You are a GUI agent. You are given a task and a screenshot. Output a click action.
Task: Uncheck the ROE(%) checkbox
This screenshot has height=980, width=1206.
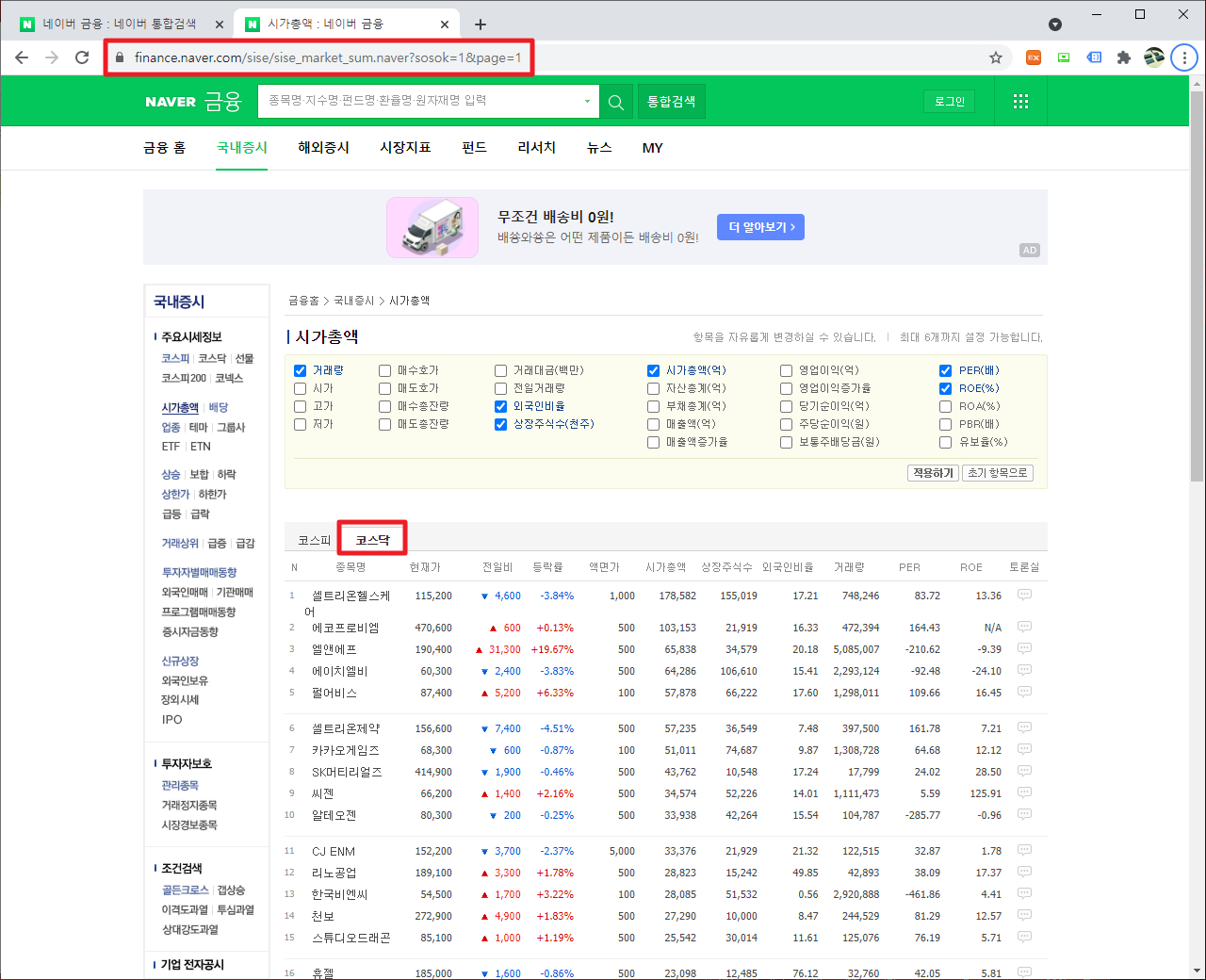click(x=945, y=388)
